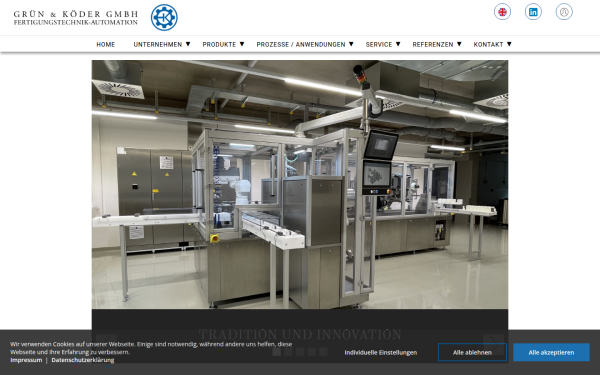Expand the arrow next to PROZESSE / ANWENDUNGEN
Viewport: 600px width, 375px height.
point(351,44)
